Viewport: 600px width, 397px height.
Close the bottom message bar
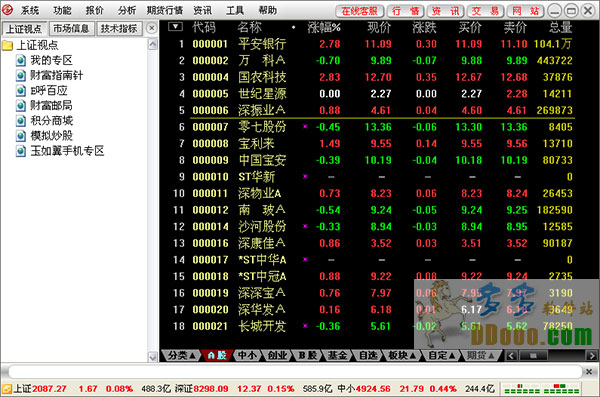pyautogui.click(x=589, y=371)
